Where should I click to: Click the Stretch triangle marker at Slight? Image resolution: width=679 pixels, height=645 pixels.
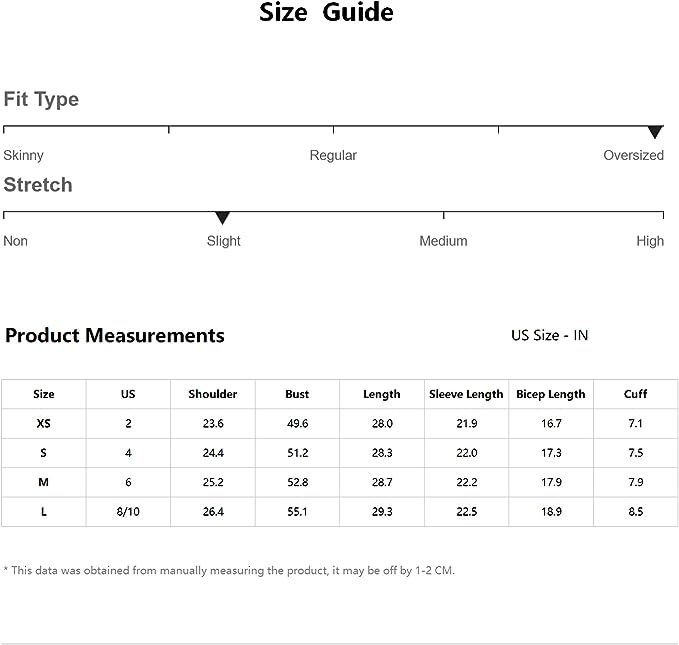(x=223, y=218)
